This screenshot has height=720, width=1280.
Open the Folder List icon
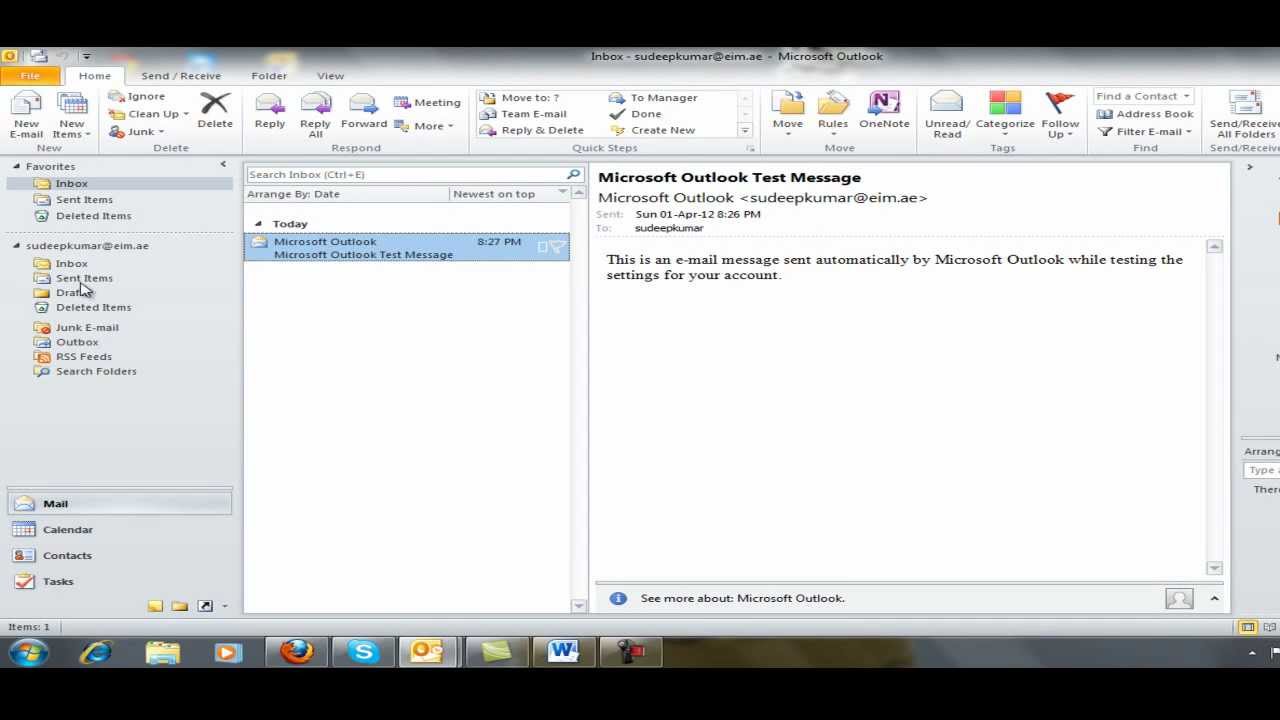(180, 606)
